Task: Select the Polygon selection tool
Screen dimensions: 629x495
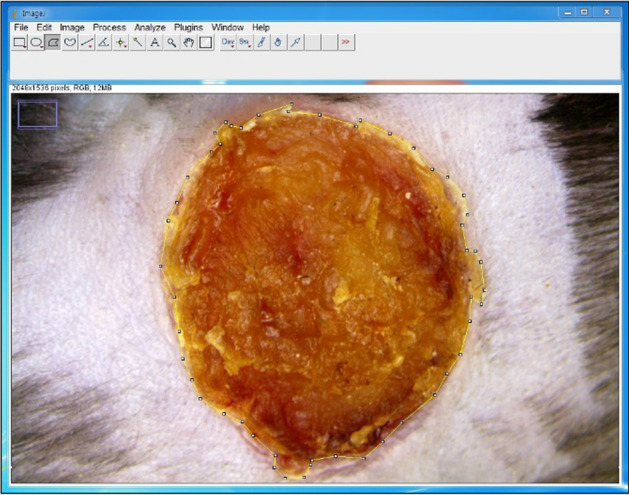Action: (53, 42)
